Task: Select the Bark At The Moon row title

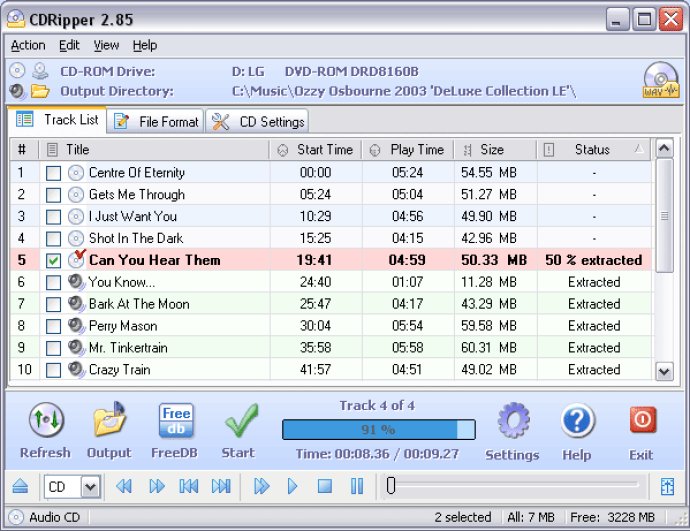Action: coord(139,304)
